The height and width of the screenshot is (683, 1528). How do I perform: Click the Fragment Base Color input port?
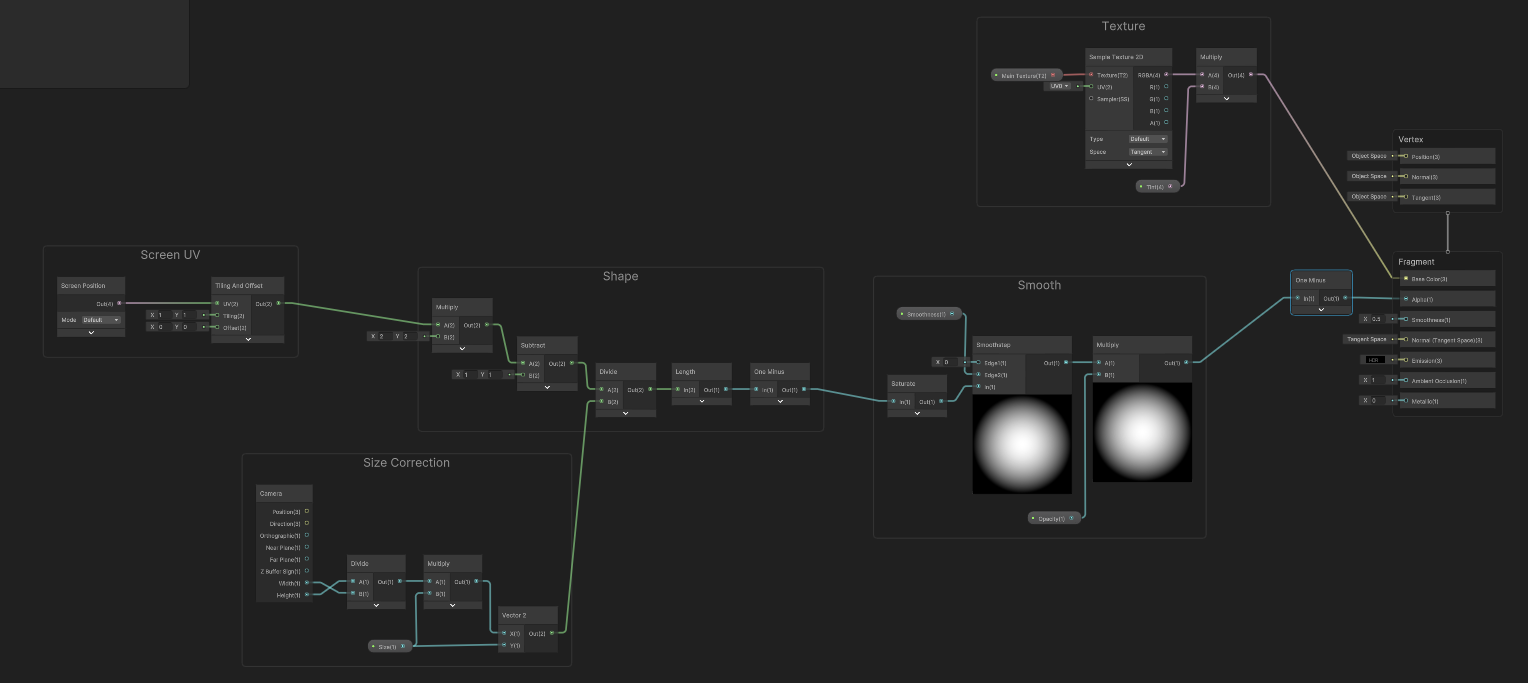(1405, 279)
